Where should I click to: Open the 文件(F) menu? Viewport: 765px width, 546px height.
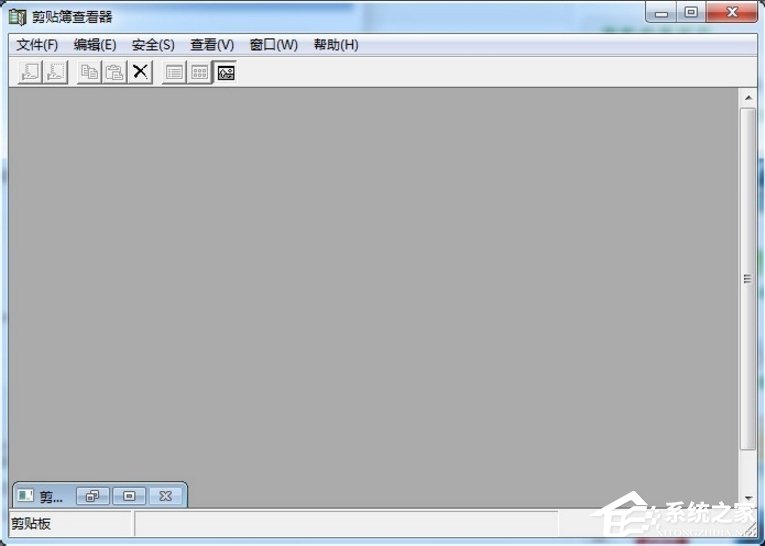coord(37,45)
